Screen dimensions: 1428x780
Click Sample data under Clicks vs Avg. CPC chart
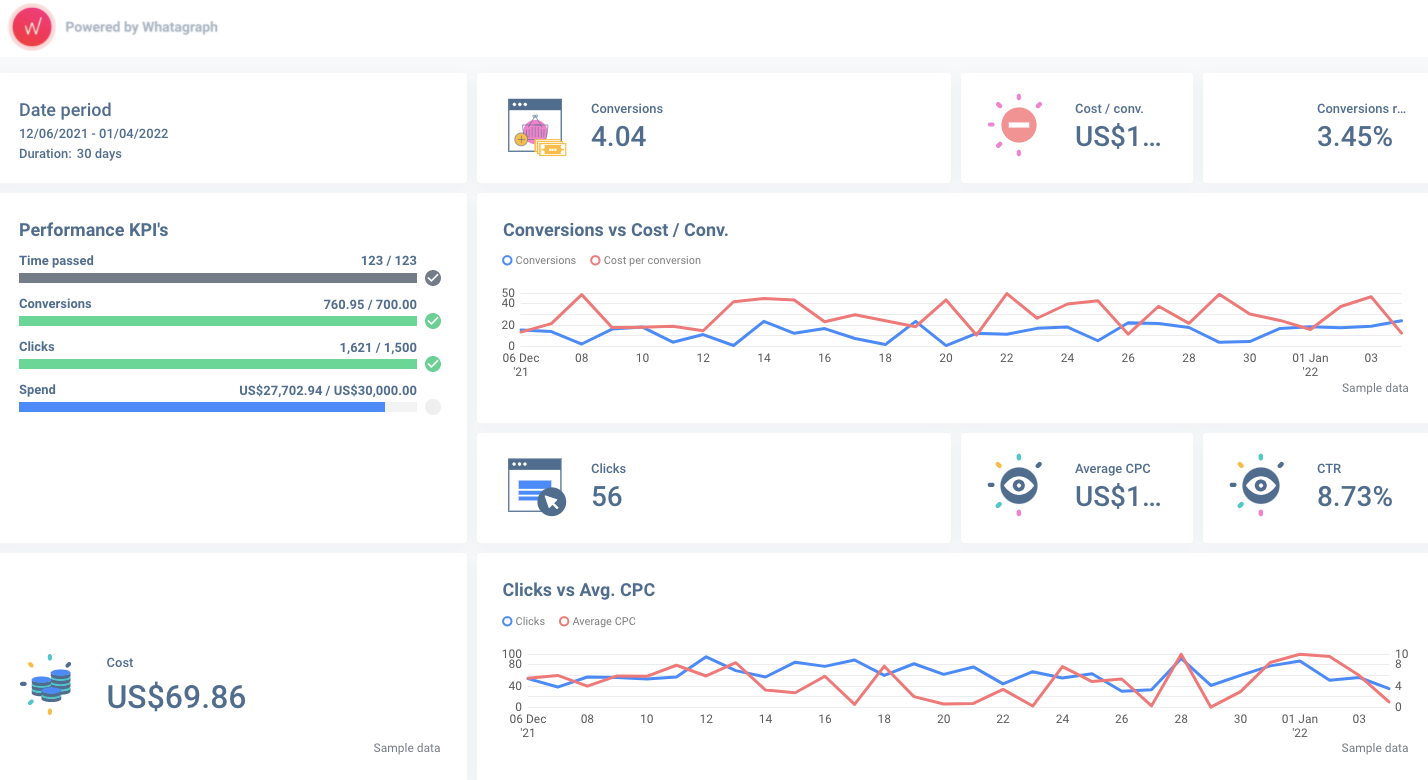[x=1375, y=747]
